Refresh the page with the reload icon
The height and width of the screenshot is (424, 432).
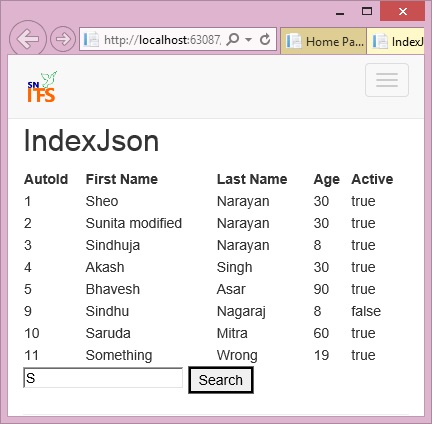(265, 39)
